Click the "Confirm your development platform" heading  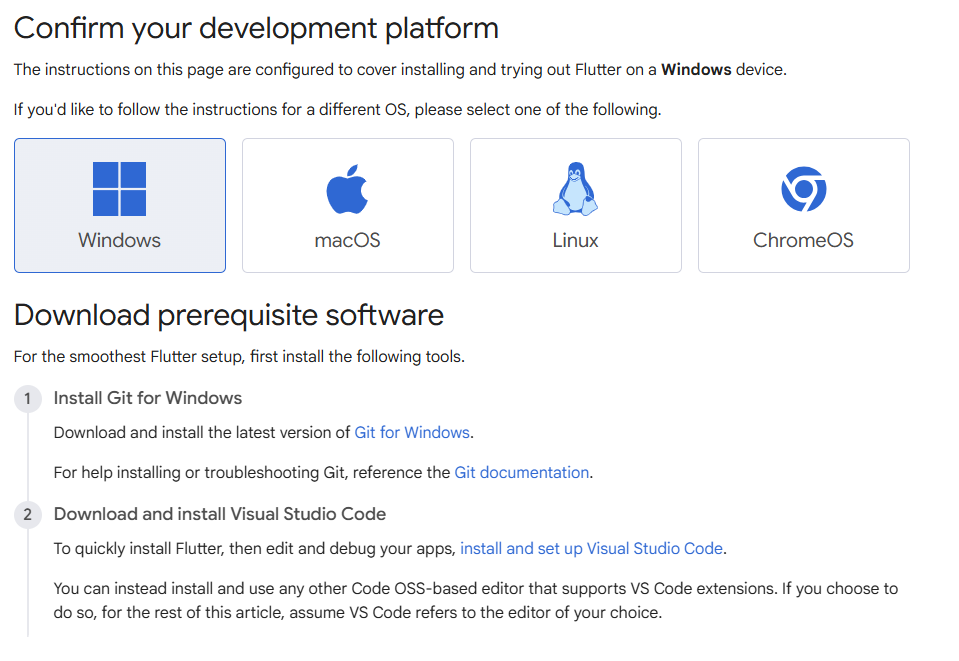pyautogui.click(x=256, y=28)
